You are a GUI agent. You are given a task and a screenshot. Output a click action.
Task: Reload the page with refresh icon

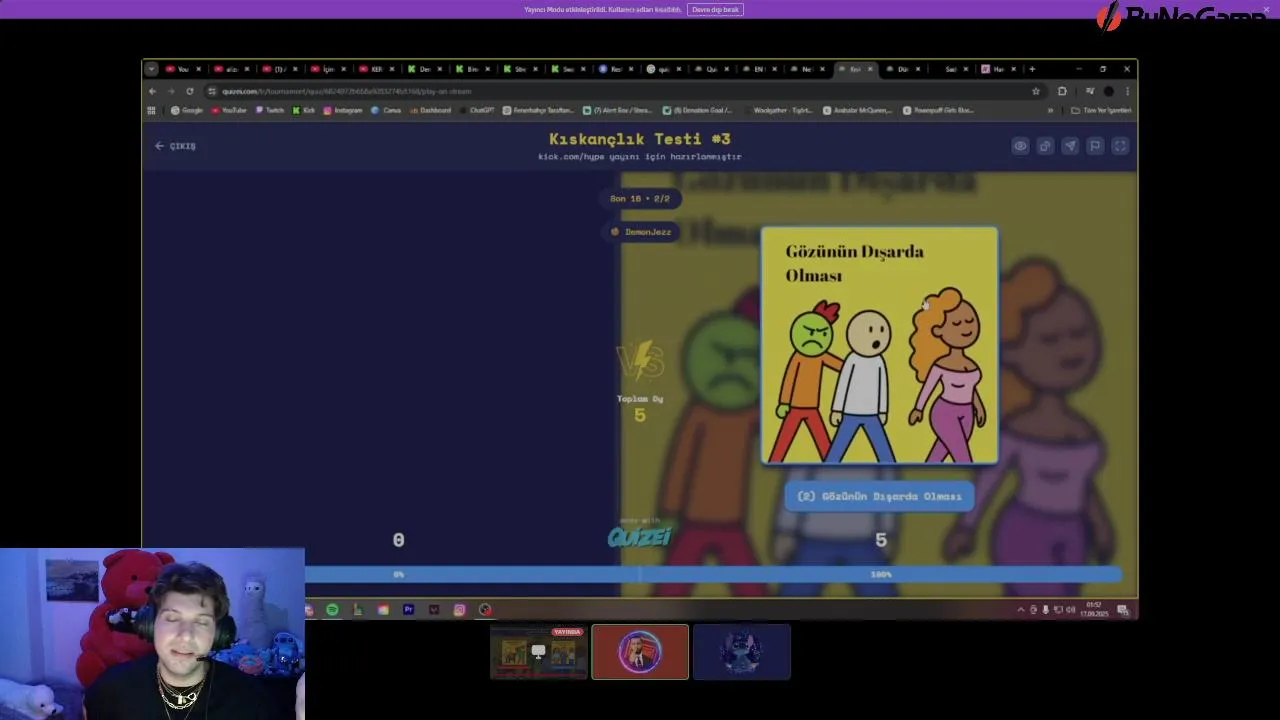[x=189, y=91]
